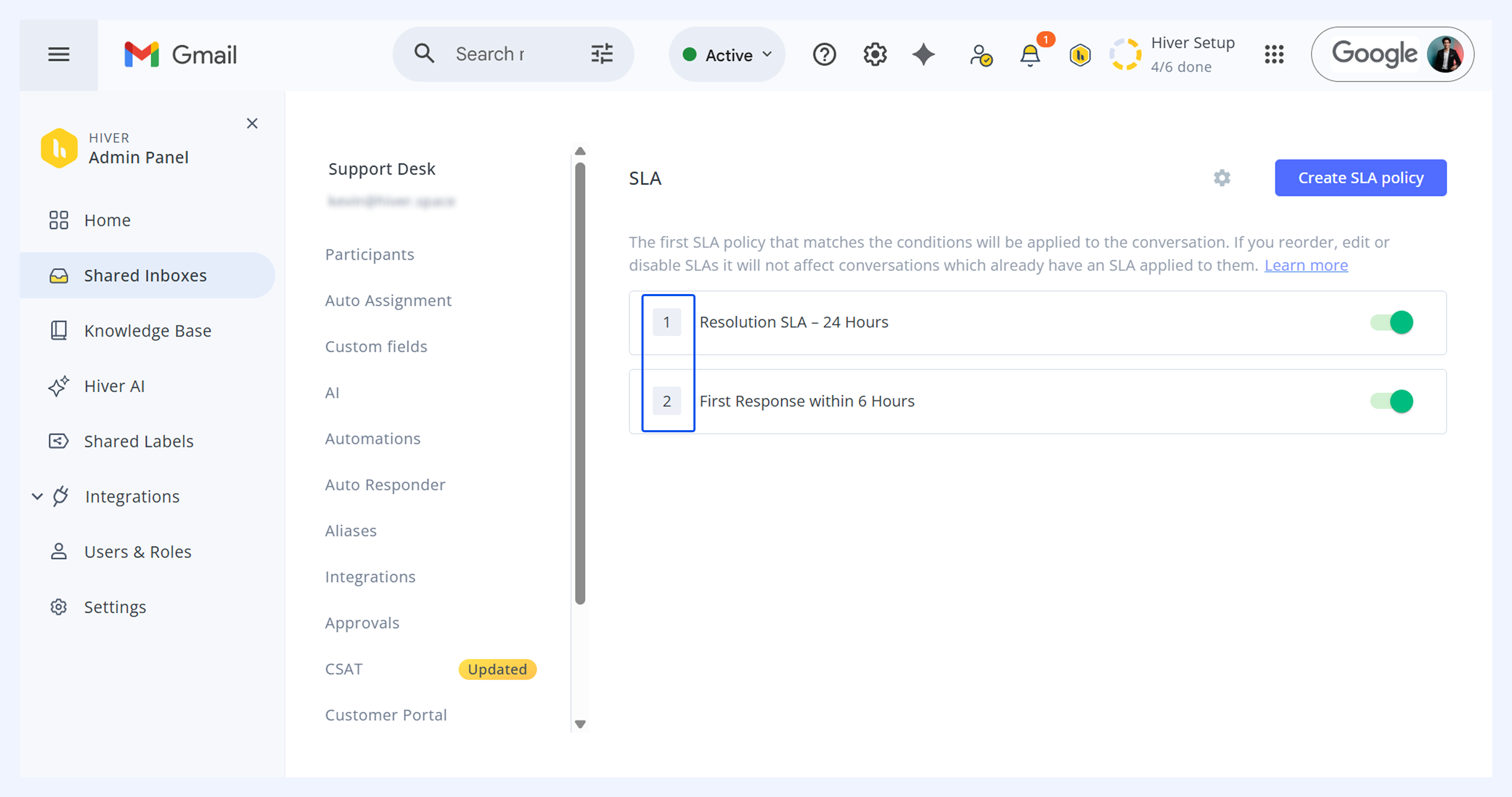
Task: Open Integrations in Support Desk settings list
Action: click(x=370, y=577)
